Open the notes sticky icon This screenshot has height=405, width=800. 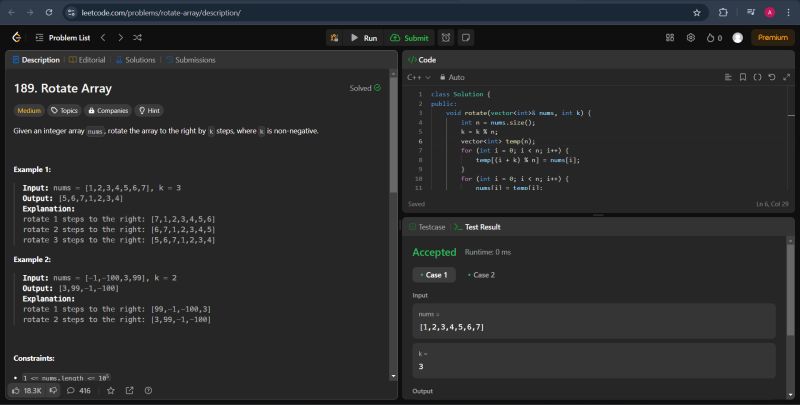466,37
